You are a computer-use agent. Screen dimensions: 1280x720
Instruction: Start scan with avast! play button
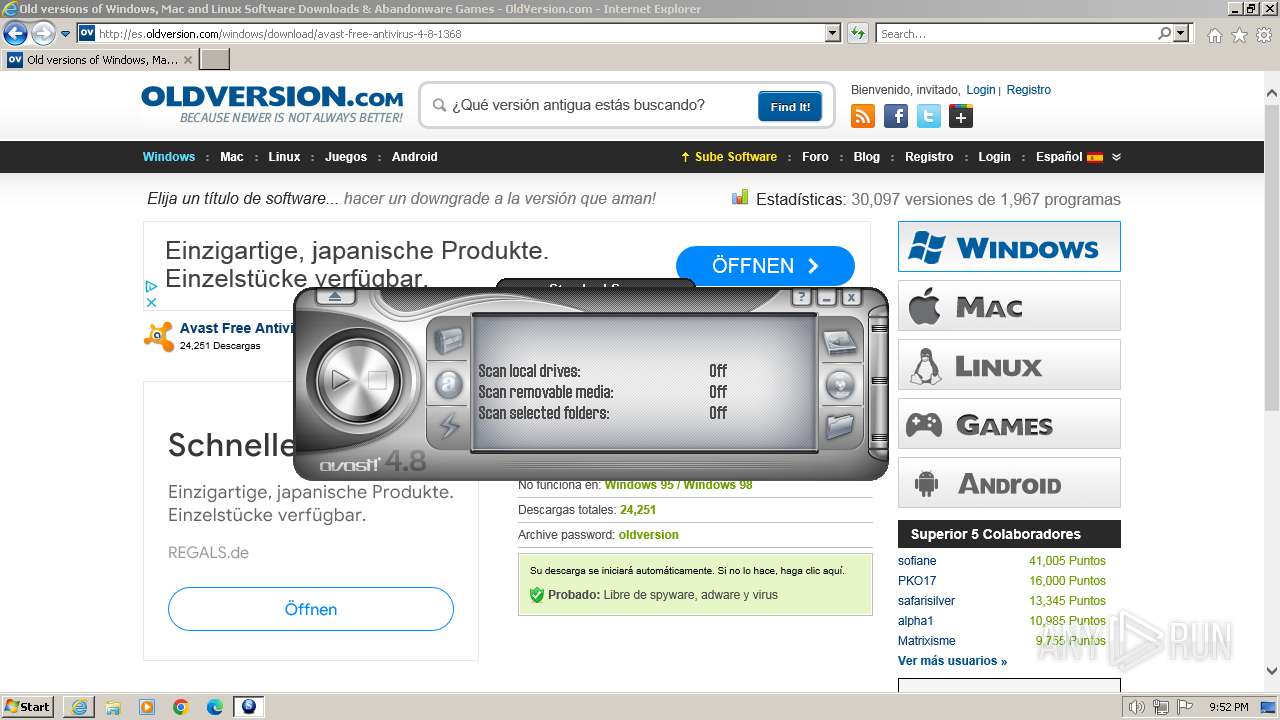(x=341, y=380)
